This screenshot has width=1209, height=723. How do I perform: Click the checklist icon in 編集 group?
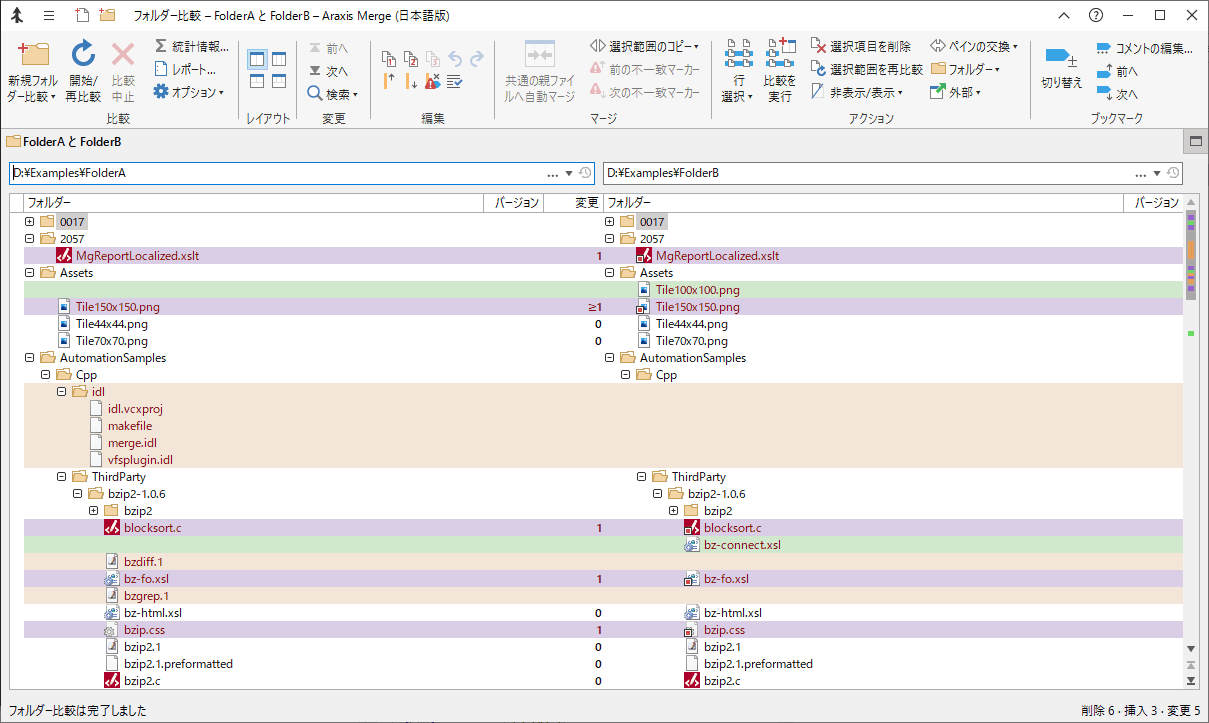(455, 81)
